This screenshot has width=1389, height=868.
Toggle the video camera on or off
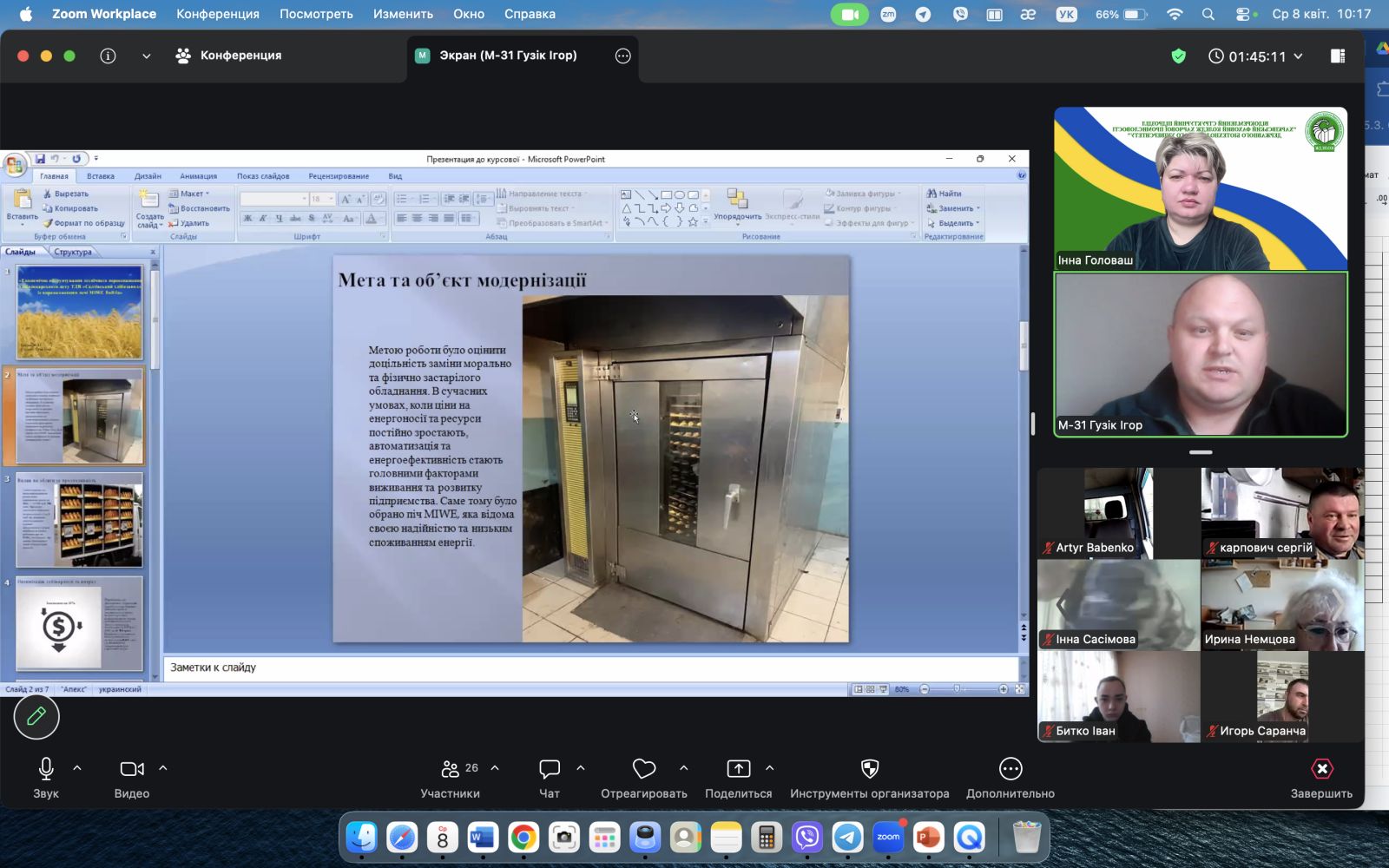tap(132, 769)
